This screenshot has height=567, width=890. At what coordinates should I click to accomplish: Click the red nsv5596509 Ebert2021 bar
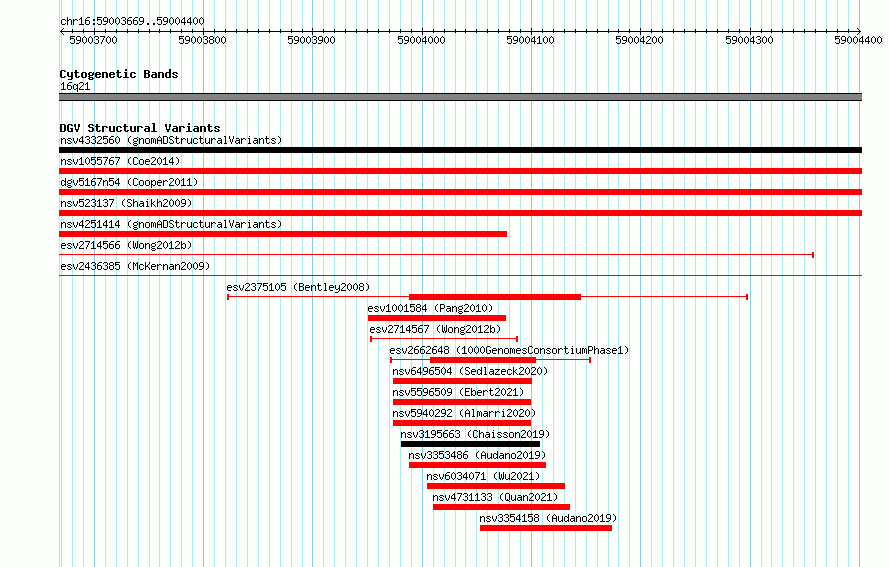(x=462, y=402)
